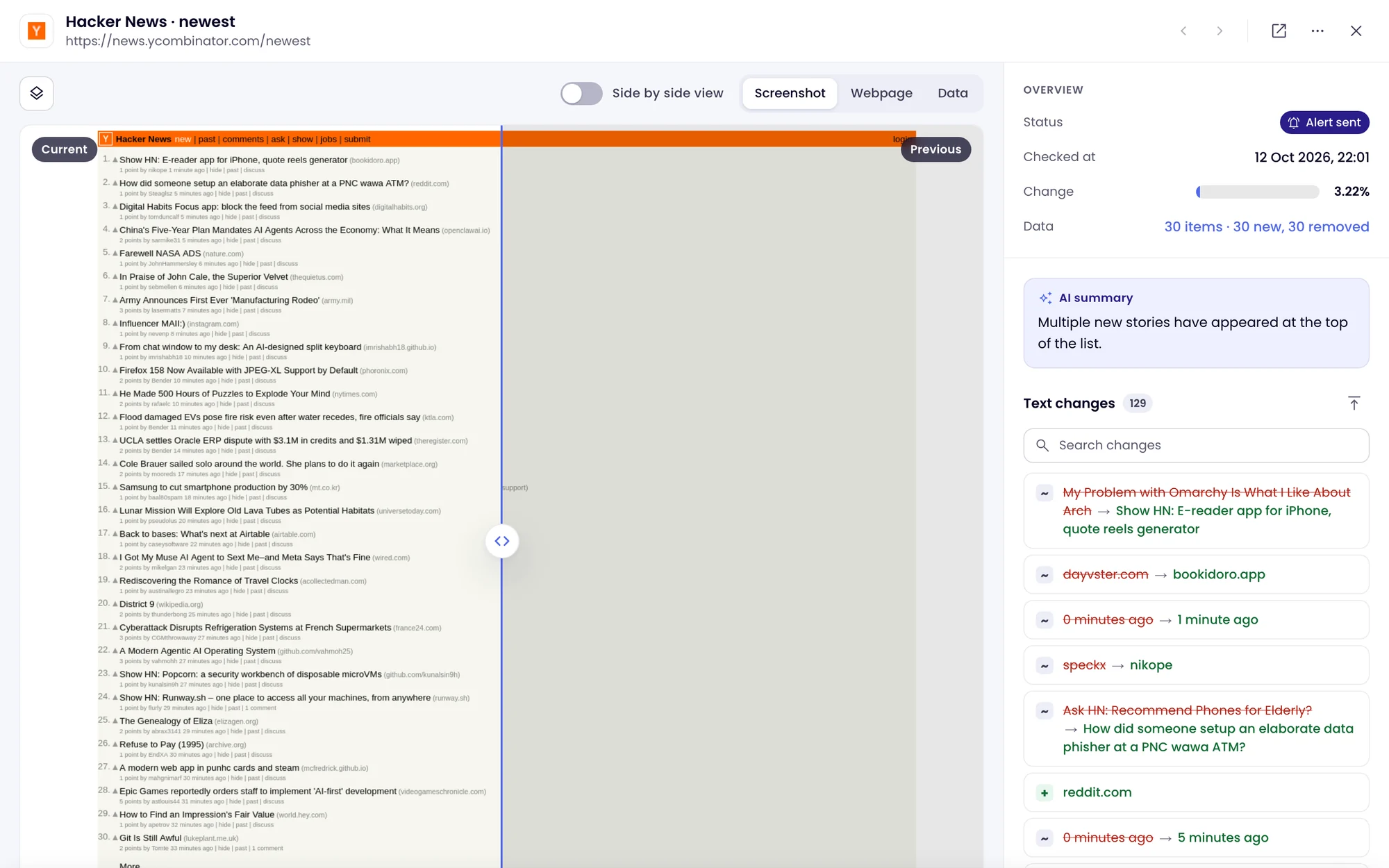Go to next check arrow
Image resolution: width=1389 pixels, height=868 pixels.
pyautogui.click(x=1220, y=31)
